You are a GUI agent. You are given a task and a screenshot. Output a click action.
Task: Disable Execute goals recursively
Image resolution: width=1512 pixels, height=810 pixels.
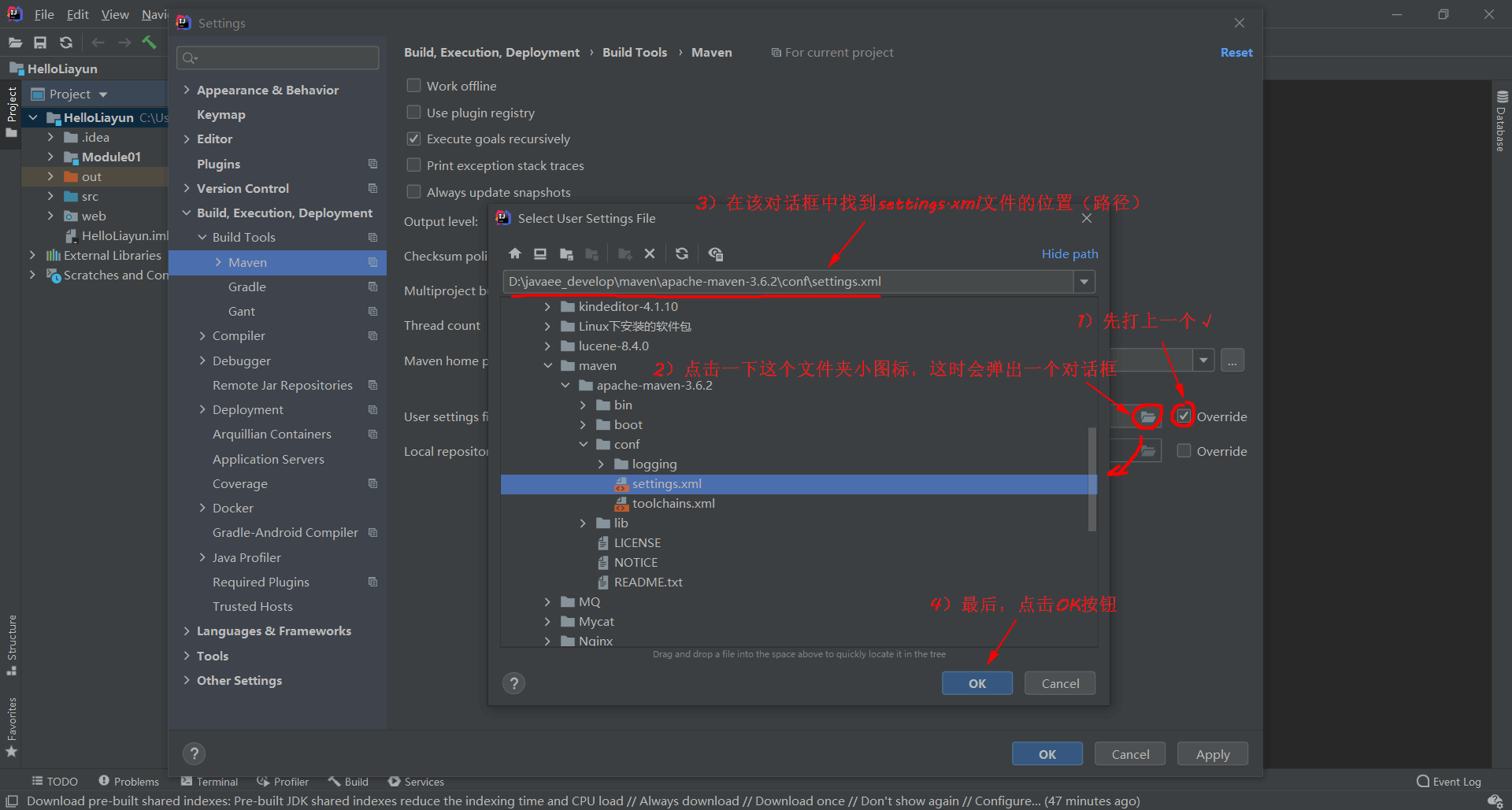click(413, 139)
